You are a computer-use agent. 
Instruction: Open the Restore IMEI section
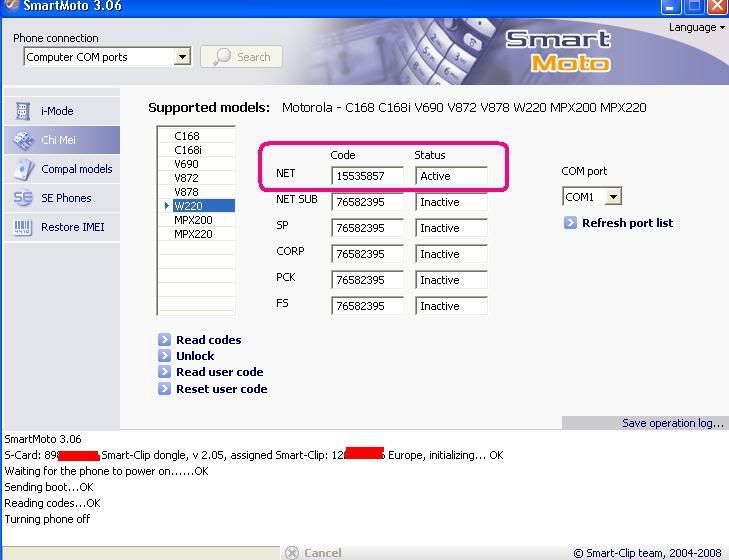(62, 227)
